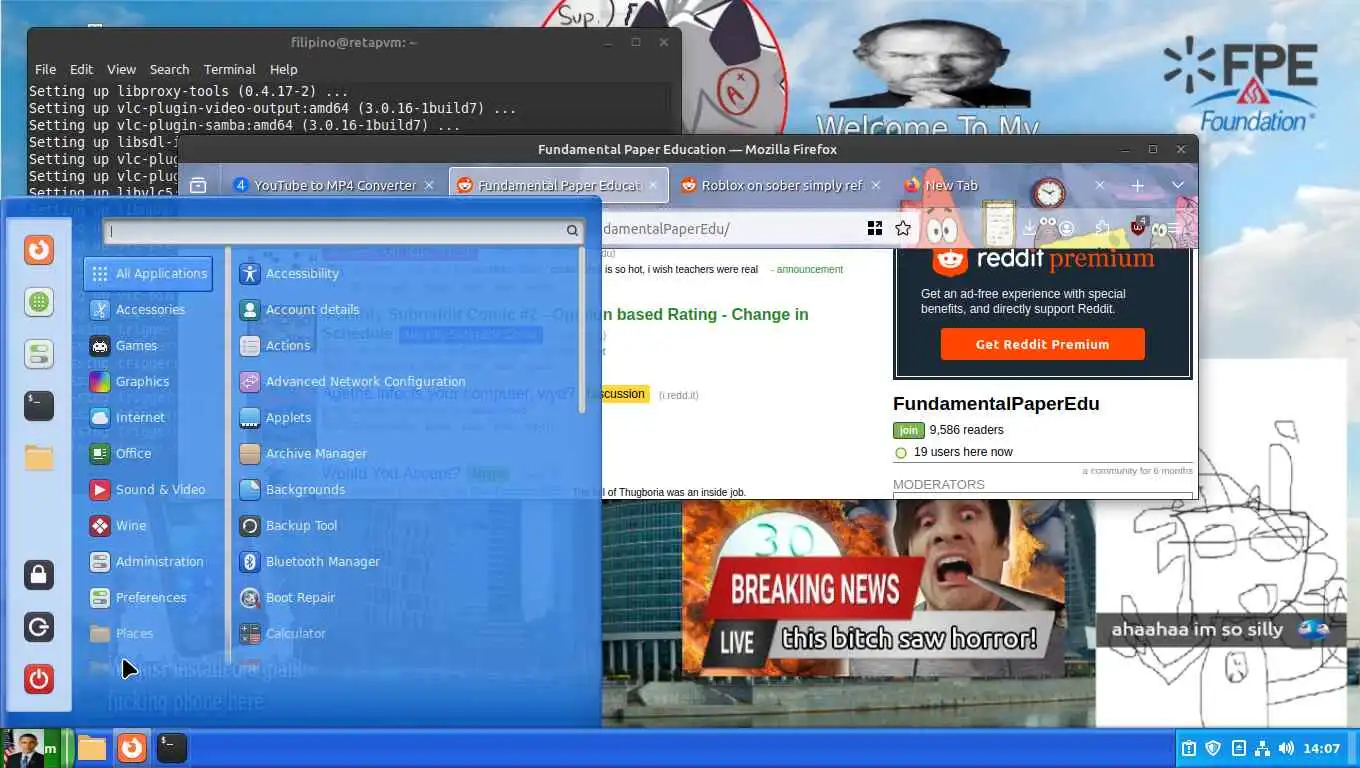Open Firefox recent browsing view button

198,185
